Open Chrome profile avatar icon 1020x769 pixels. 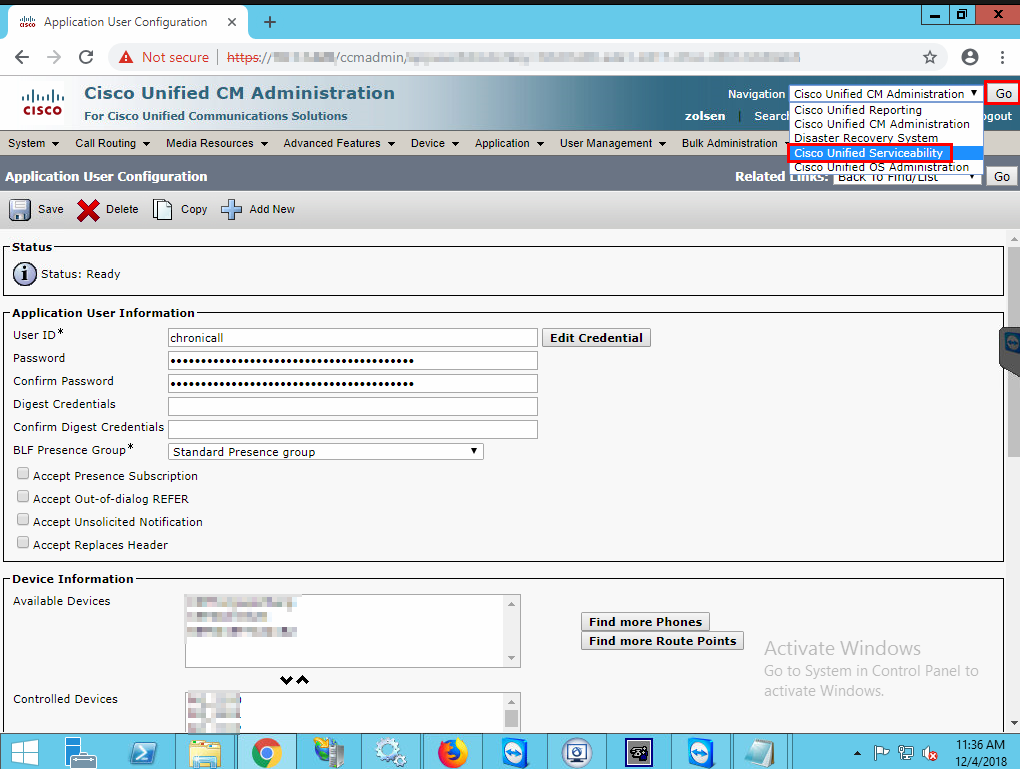tap(969, 57)
